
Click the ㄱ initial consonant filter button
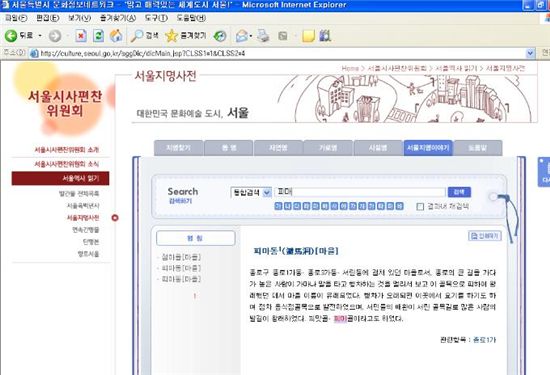(x=278, y=206)
